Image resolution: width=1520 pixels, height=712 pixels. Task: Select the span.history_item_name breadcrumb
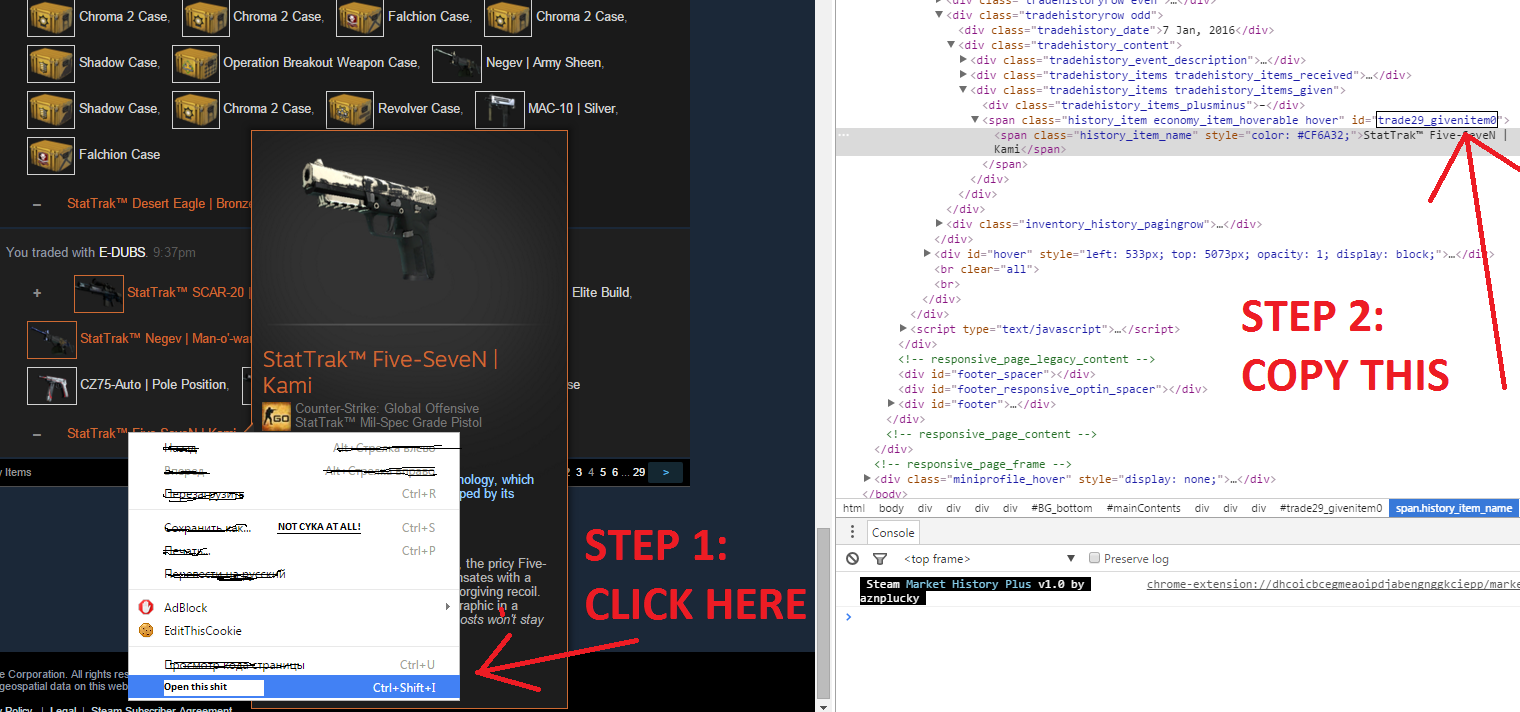click(1454, 508)
